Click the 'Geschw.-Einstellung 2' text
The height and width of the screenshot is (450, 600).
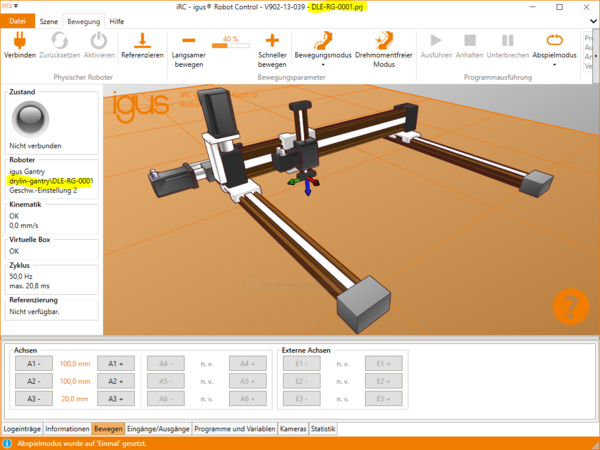(x=43, y=190)
